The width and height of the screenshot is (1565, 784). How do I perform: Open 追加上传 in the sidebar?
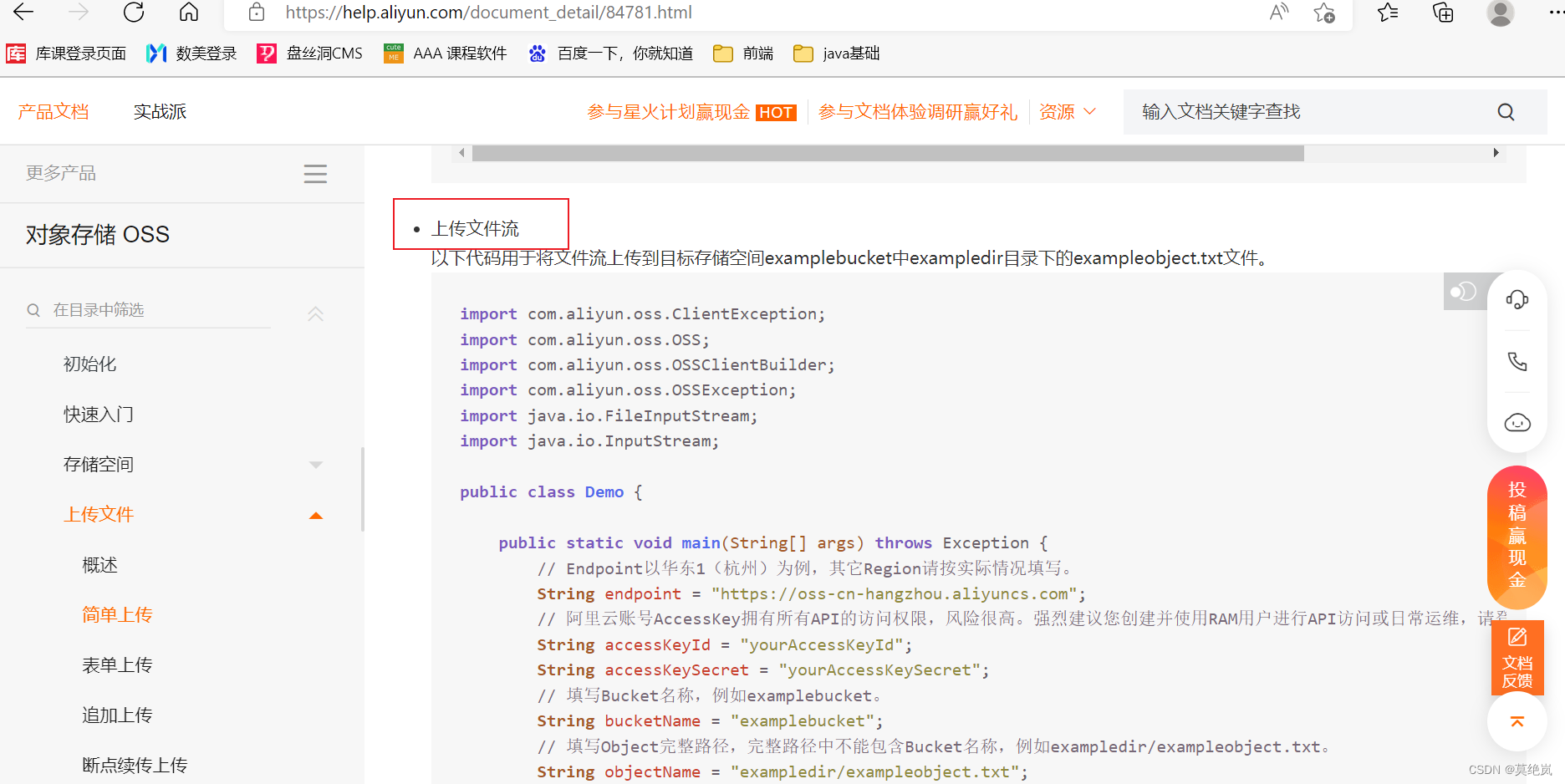coord(117,715)
